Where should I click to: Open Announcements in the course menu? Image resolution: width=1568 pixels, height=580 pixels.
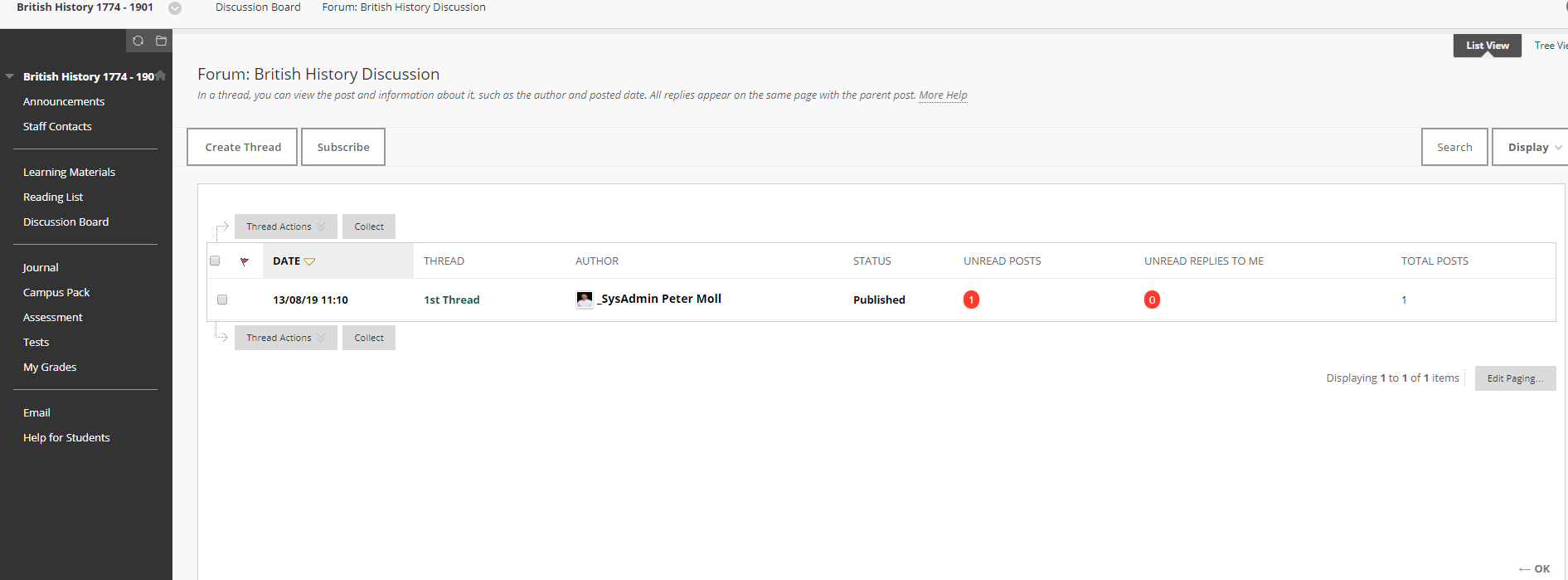64,101
